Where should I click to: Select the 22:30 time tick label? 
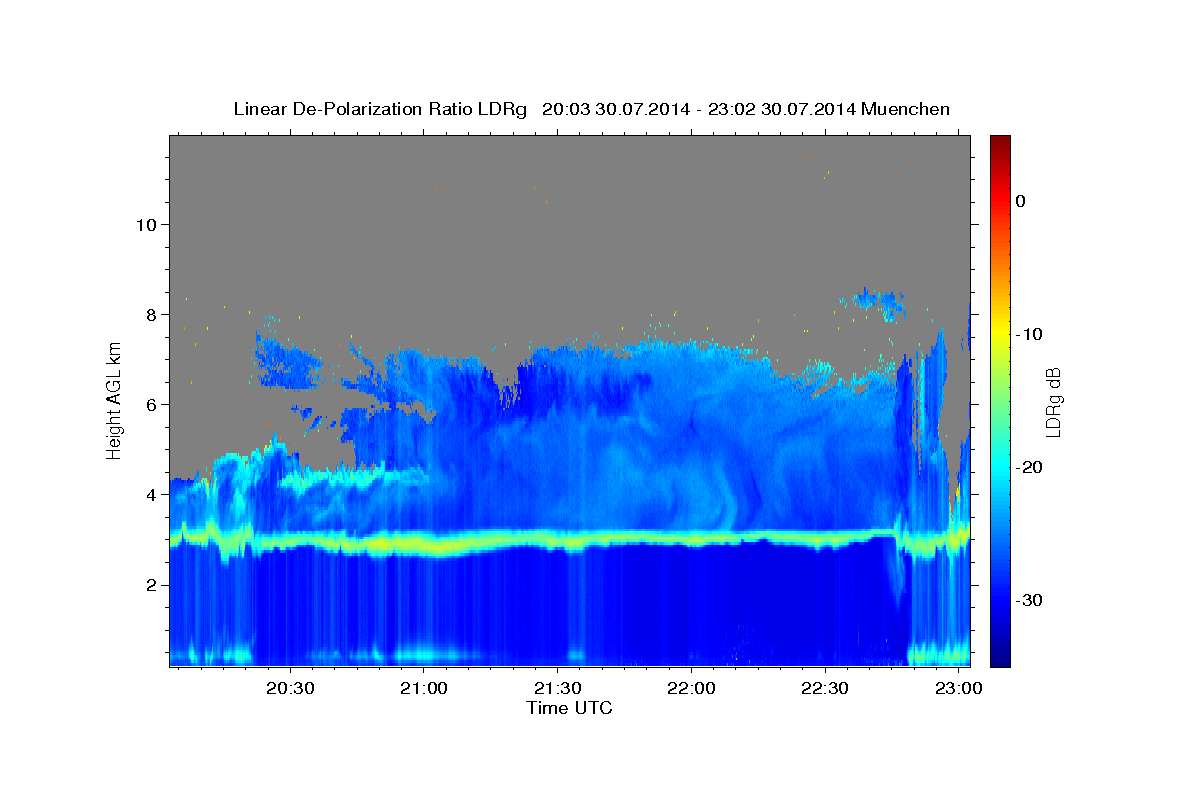tap(825, 689)
